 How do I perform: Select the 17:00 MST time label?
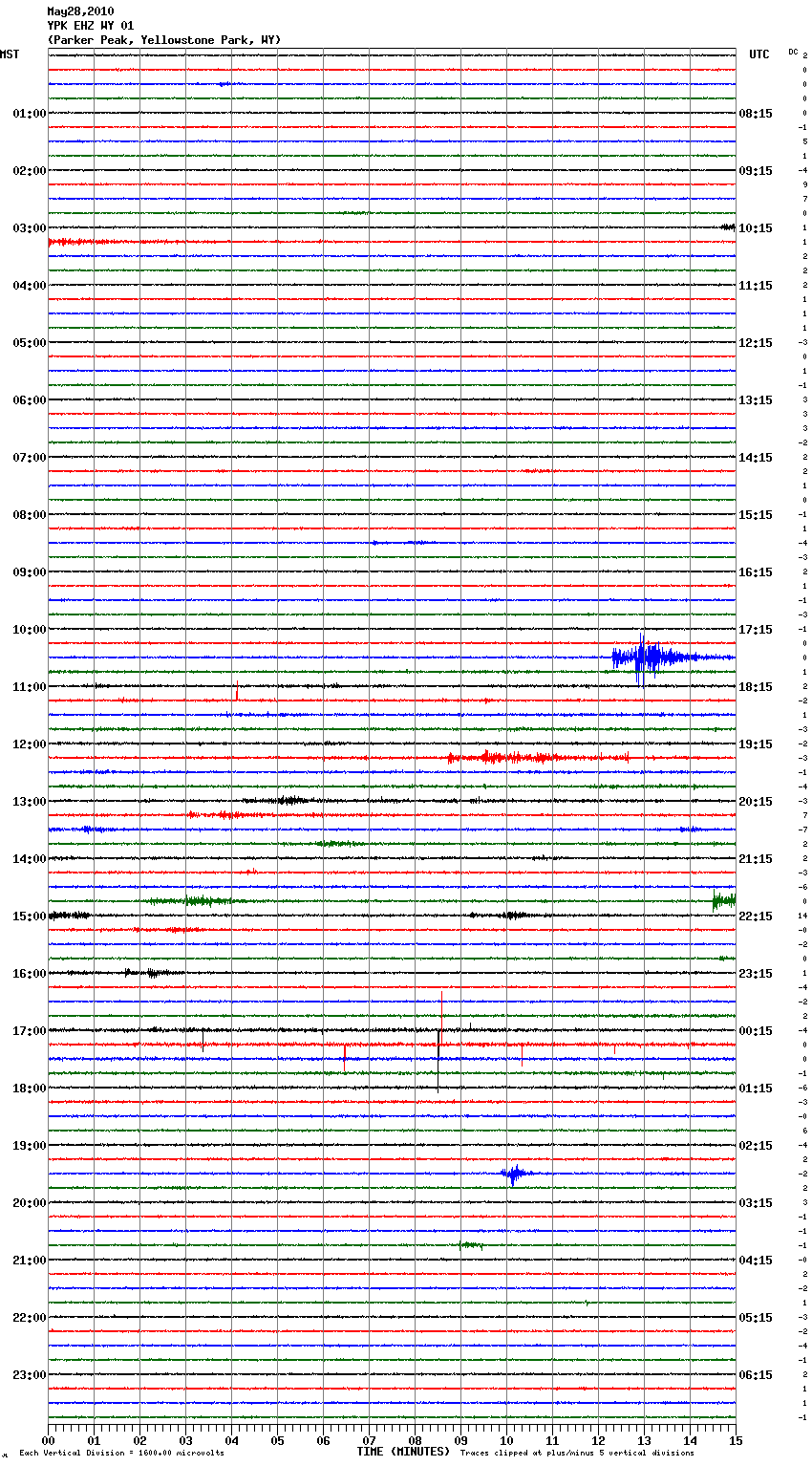click(x=30, y=1031)
